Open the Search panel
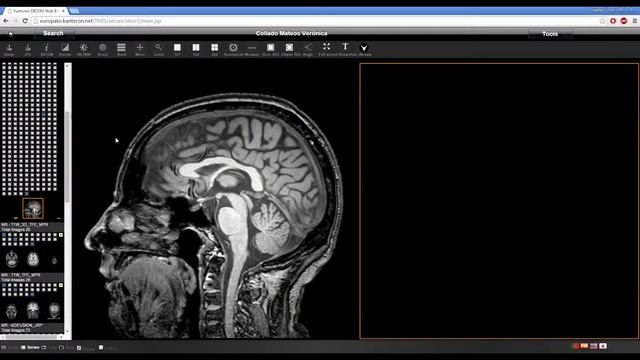The image size is (640, 360). (x=53, y=33)
